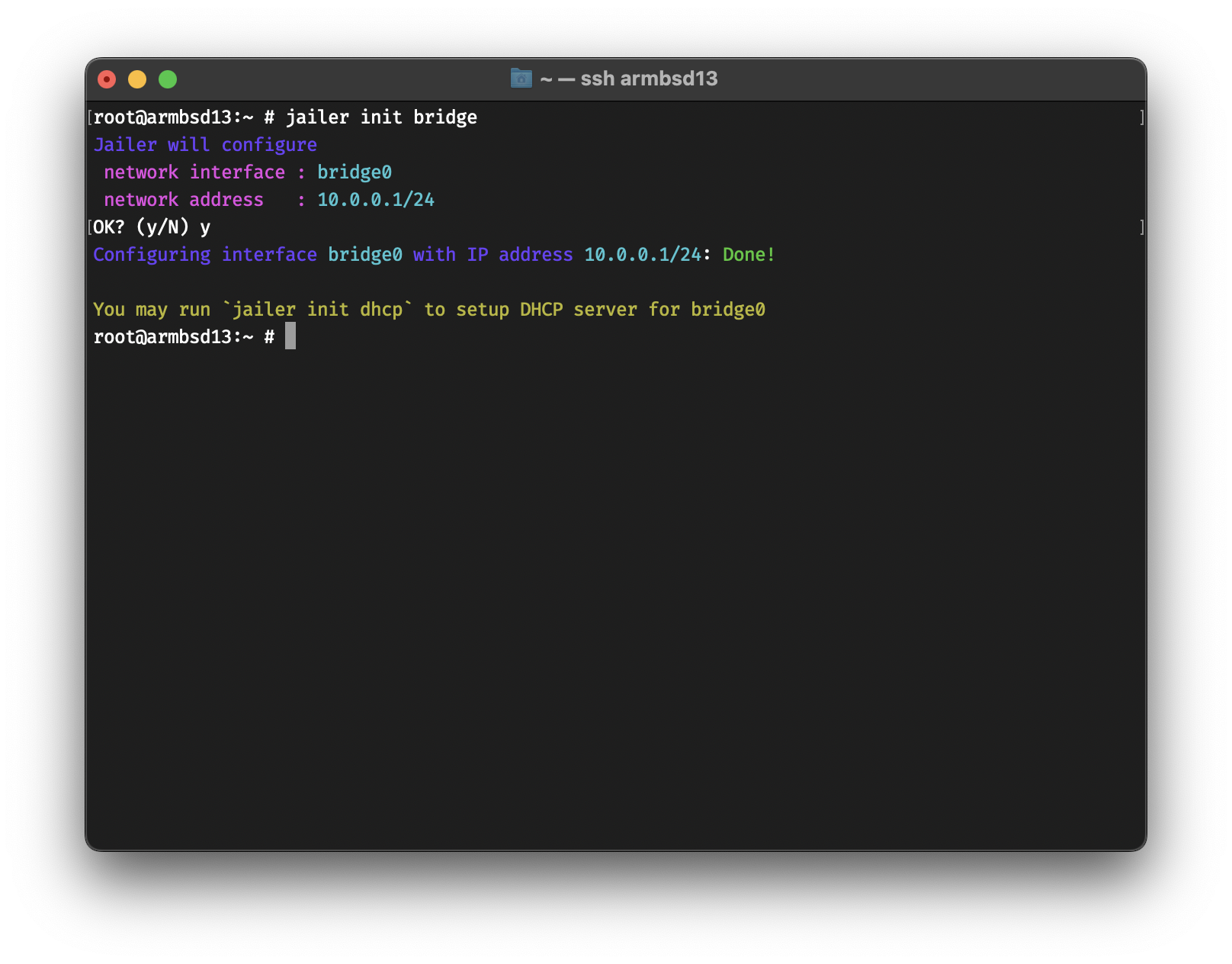Screen dimensions: 1232x964
Task: Click the folder icon in the title bar
Action: pyautogui.click(x=521, y=79)
